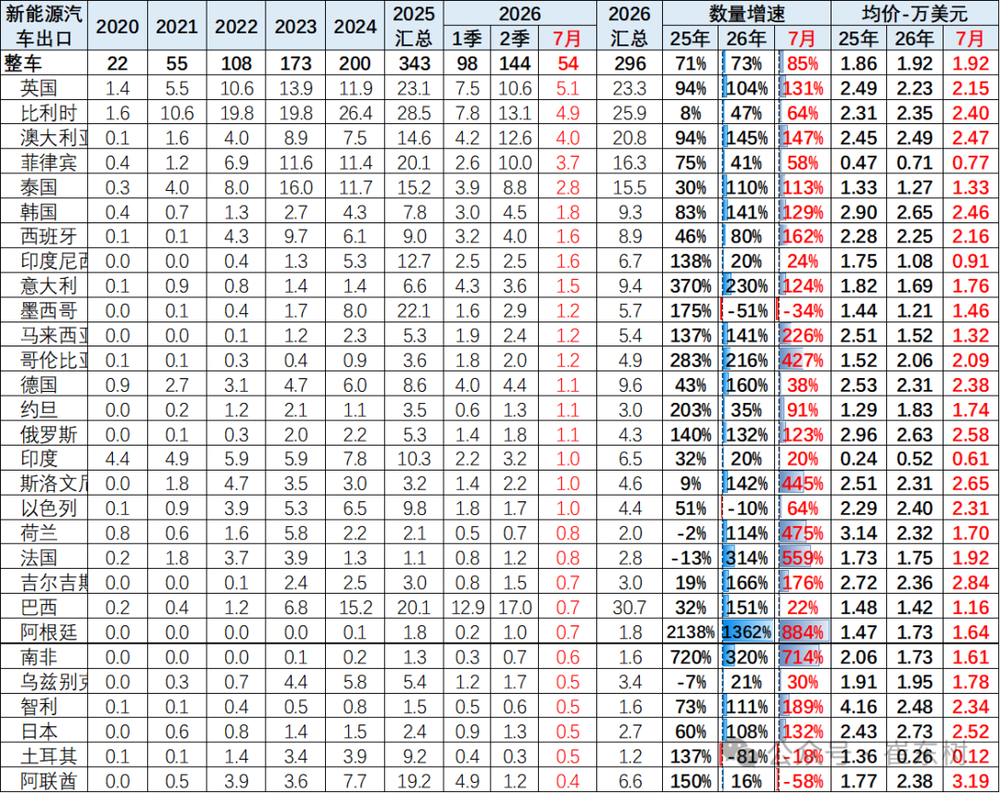Viewport: 1000px width, 793px height.
Task: Select the 2025 汇总 column header
Action: click(414, 26)
